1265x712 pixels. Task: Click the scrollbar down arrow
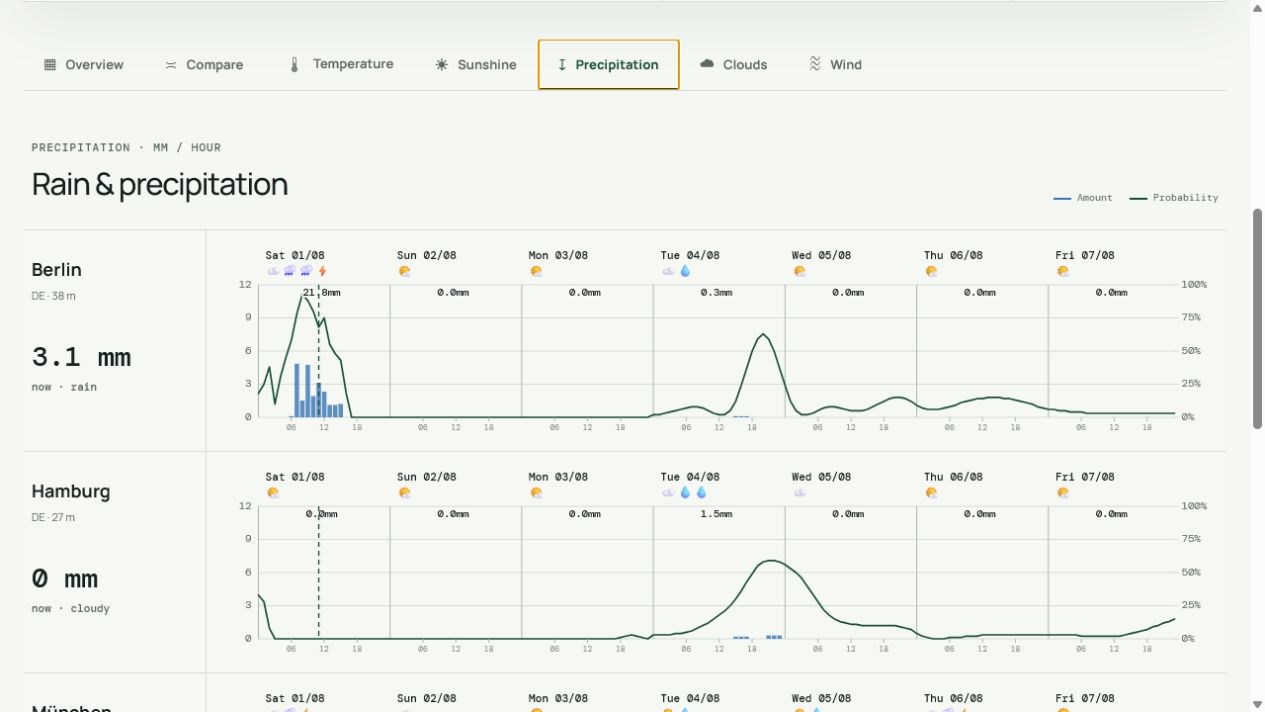[1257, 704]
